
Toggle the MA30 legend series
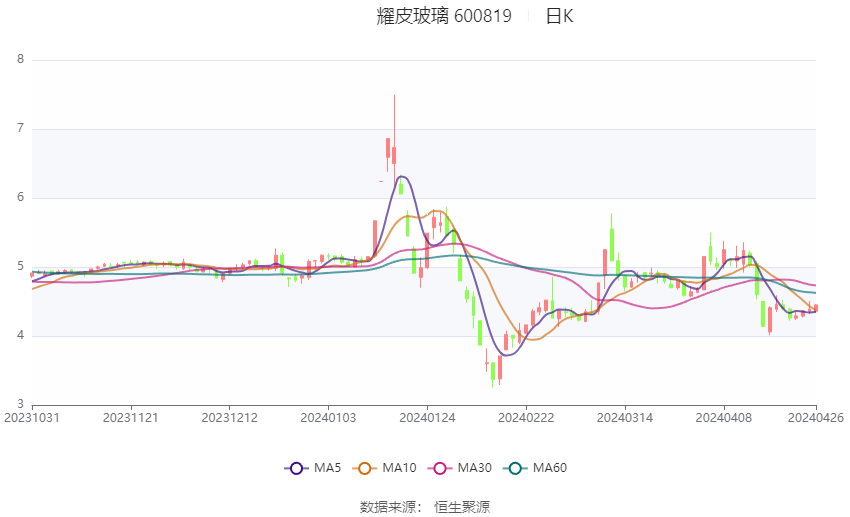[460, 468]
